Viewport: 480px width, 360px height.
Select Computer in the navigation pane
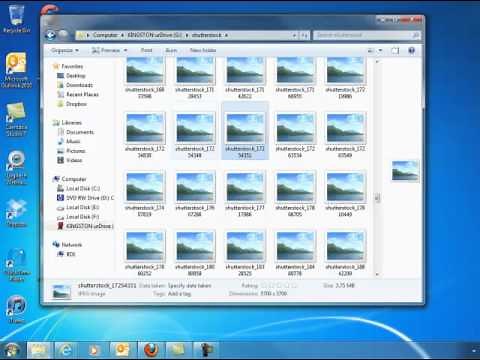coord(74,179)
